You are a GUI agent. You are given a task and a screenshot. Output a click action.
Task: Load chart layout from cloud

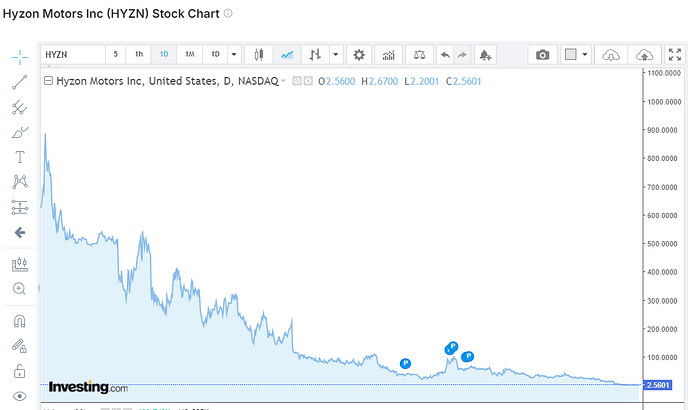click(611, 55)
